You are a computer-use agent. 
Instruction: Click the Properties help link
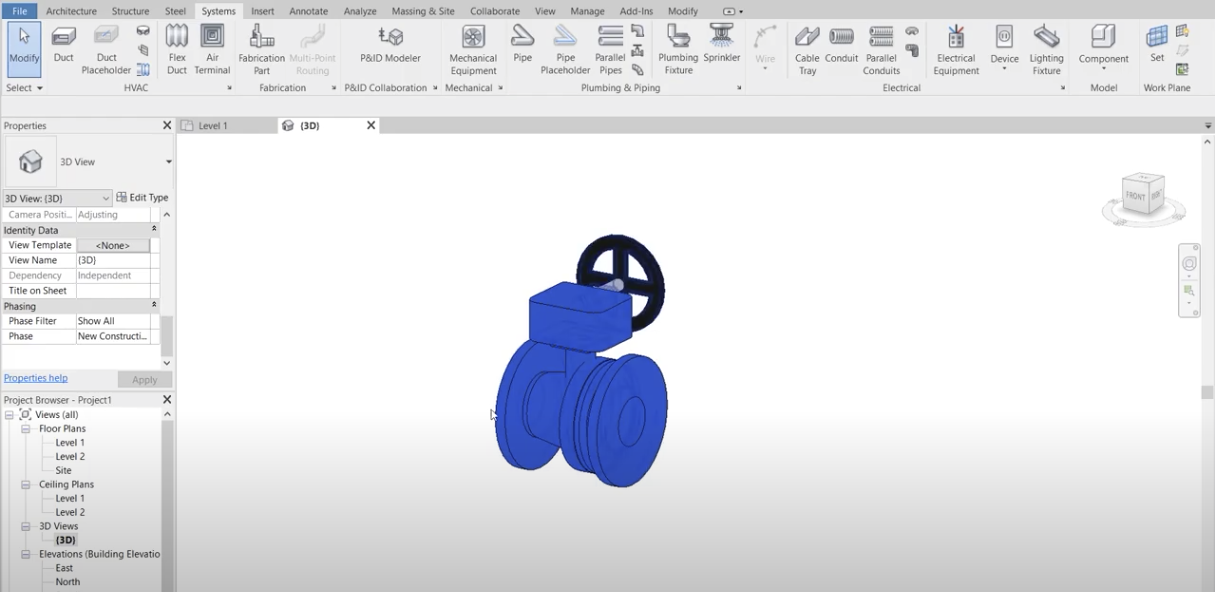36,378
